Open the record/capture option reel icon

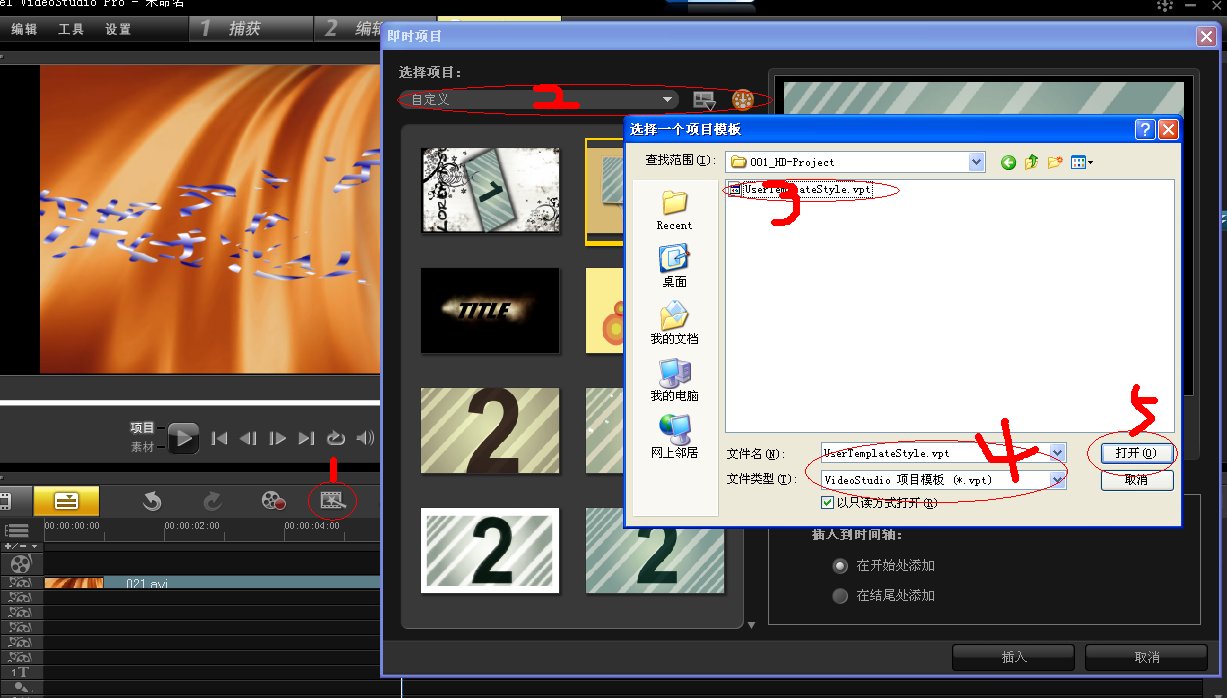(x=273, y=500)
